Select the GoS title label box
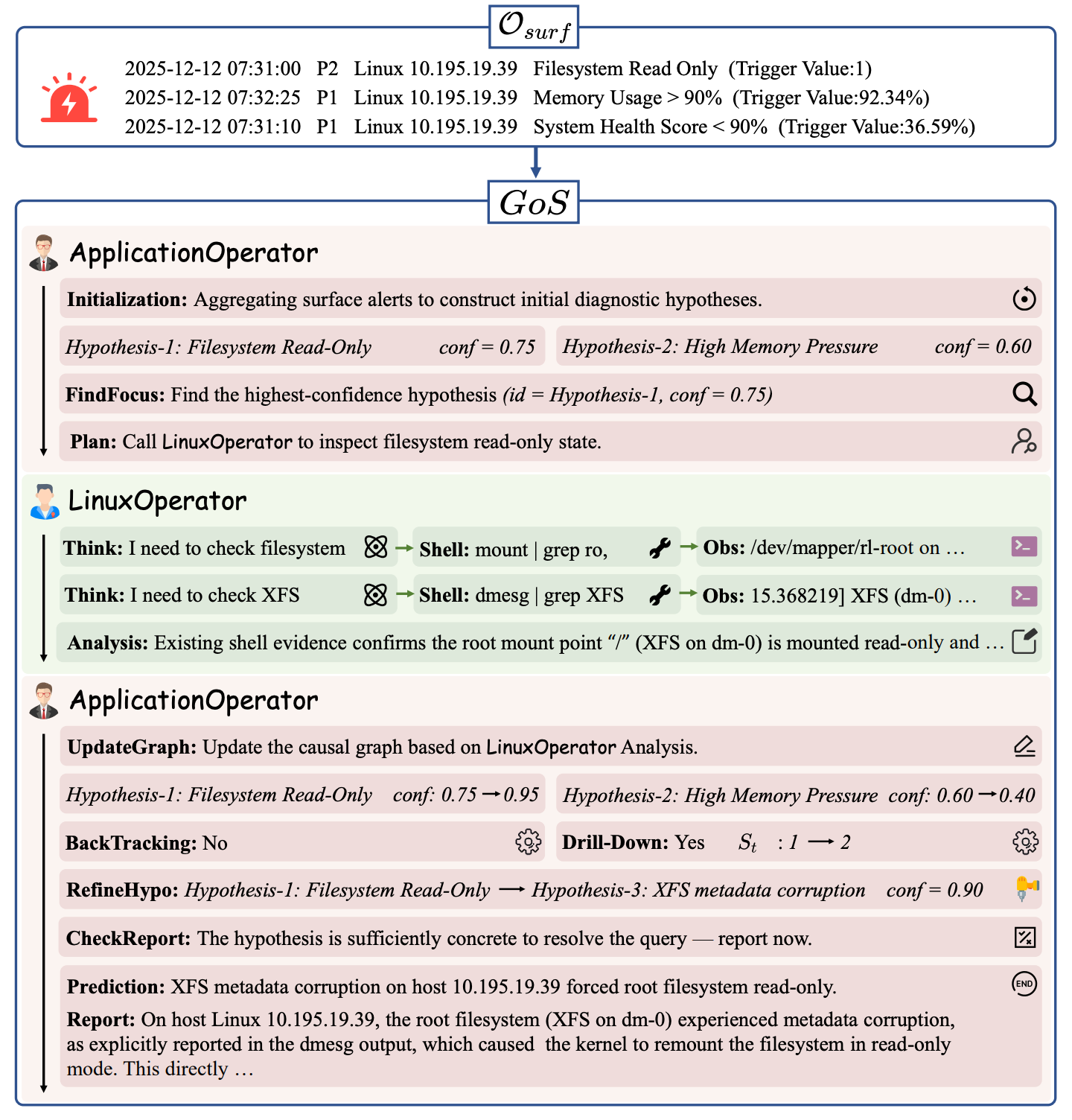Image resolution: width=1072 pixels, height=1120 pixels. (534, 202)
